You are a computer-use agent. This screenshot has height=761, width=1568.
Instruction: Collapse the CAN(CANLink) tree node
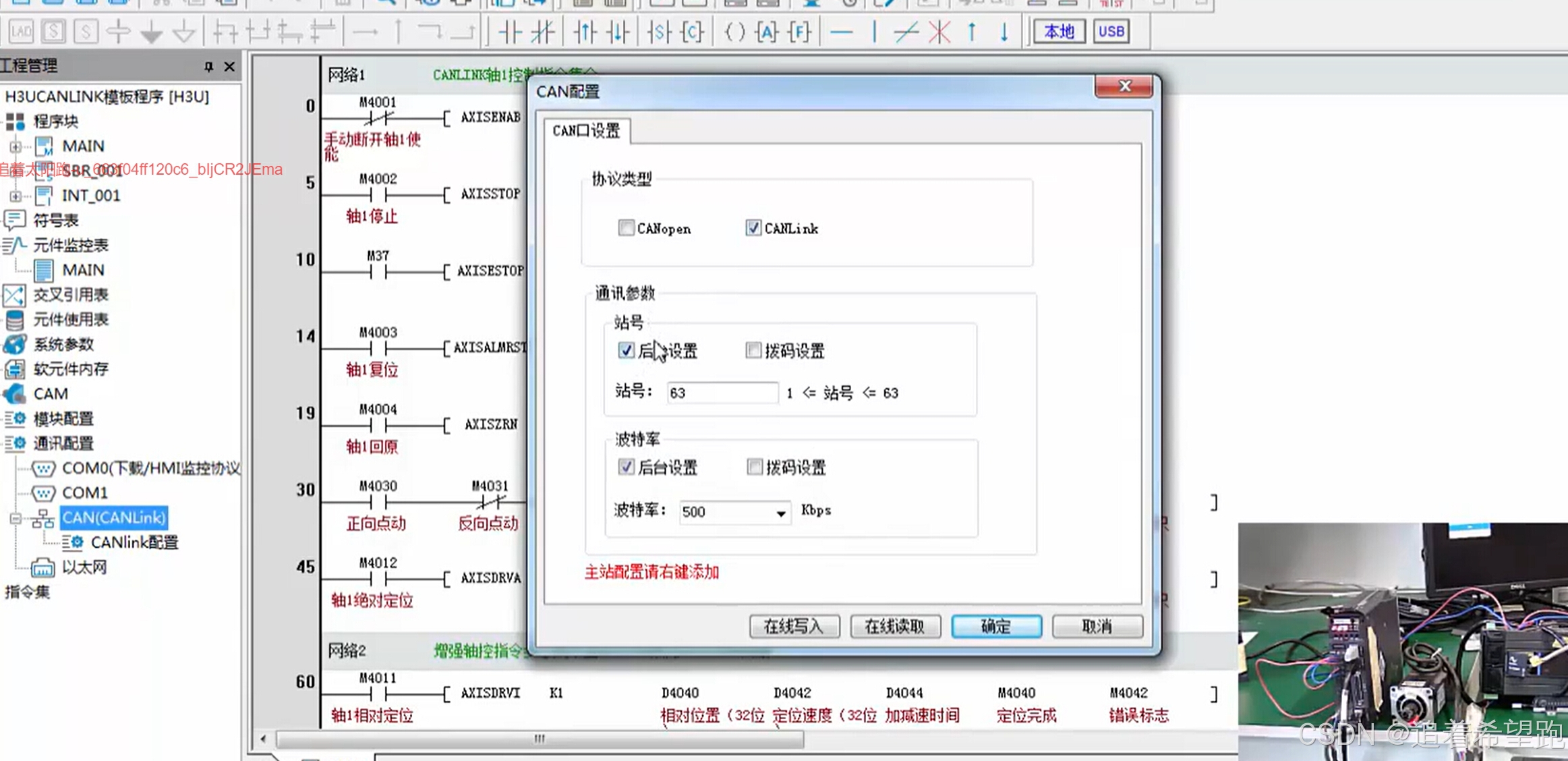coord(16,518)
